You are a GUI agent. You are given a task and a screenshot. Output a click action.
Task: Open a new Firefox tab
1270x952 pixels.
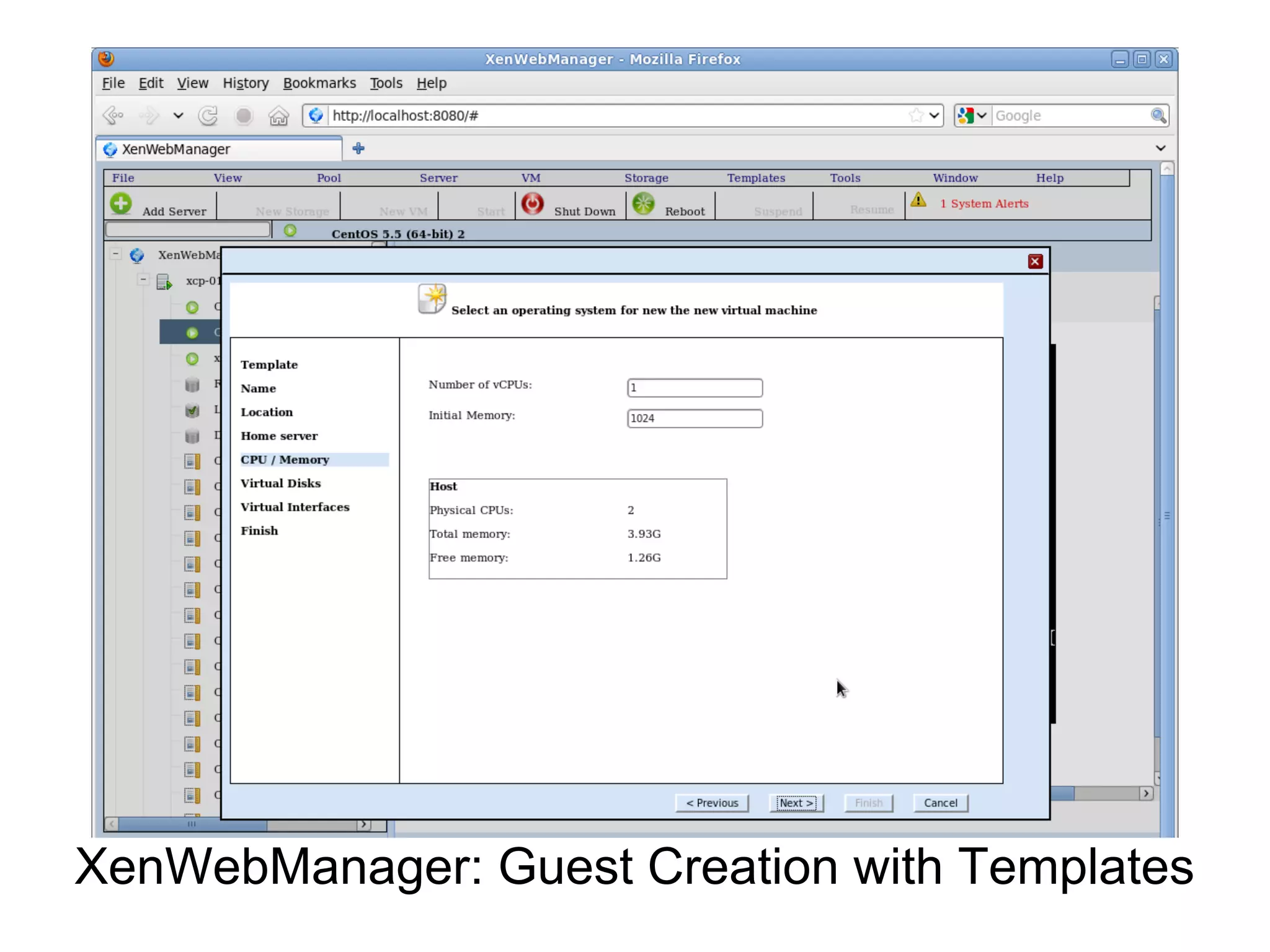tap(358, 149)
